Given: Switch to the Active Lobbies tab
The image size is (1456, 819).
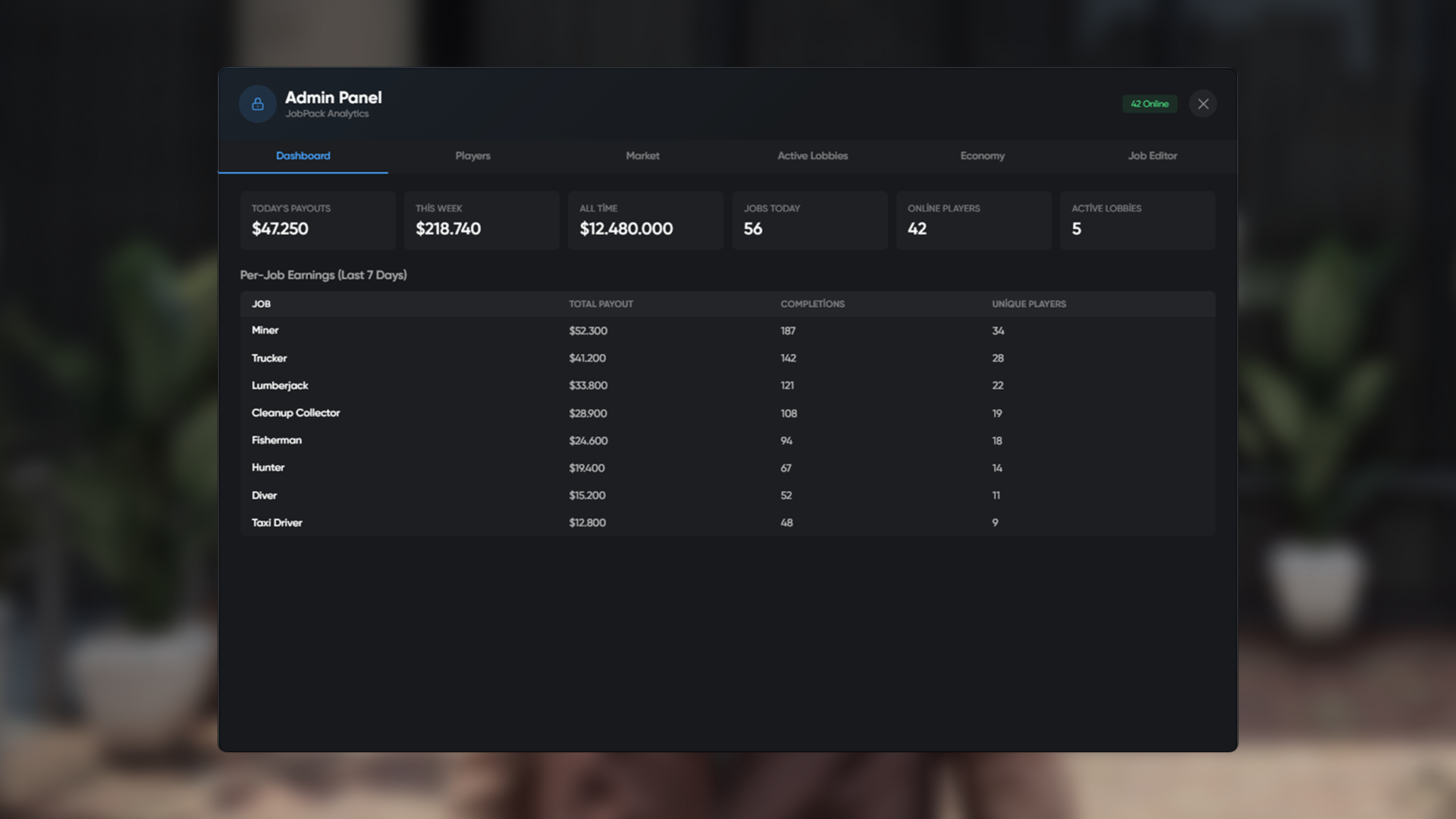Looking at the screenshot, I should (x=812, y=155).
